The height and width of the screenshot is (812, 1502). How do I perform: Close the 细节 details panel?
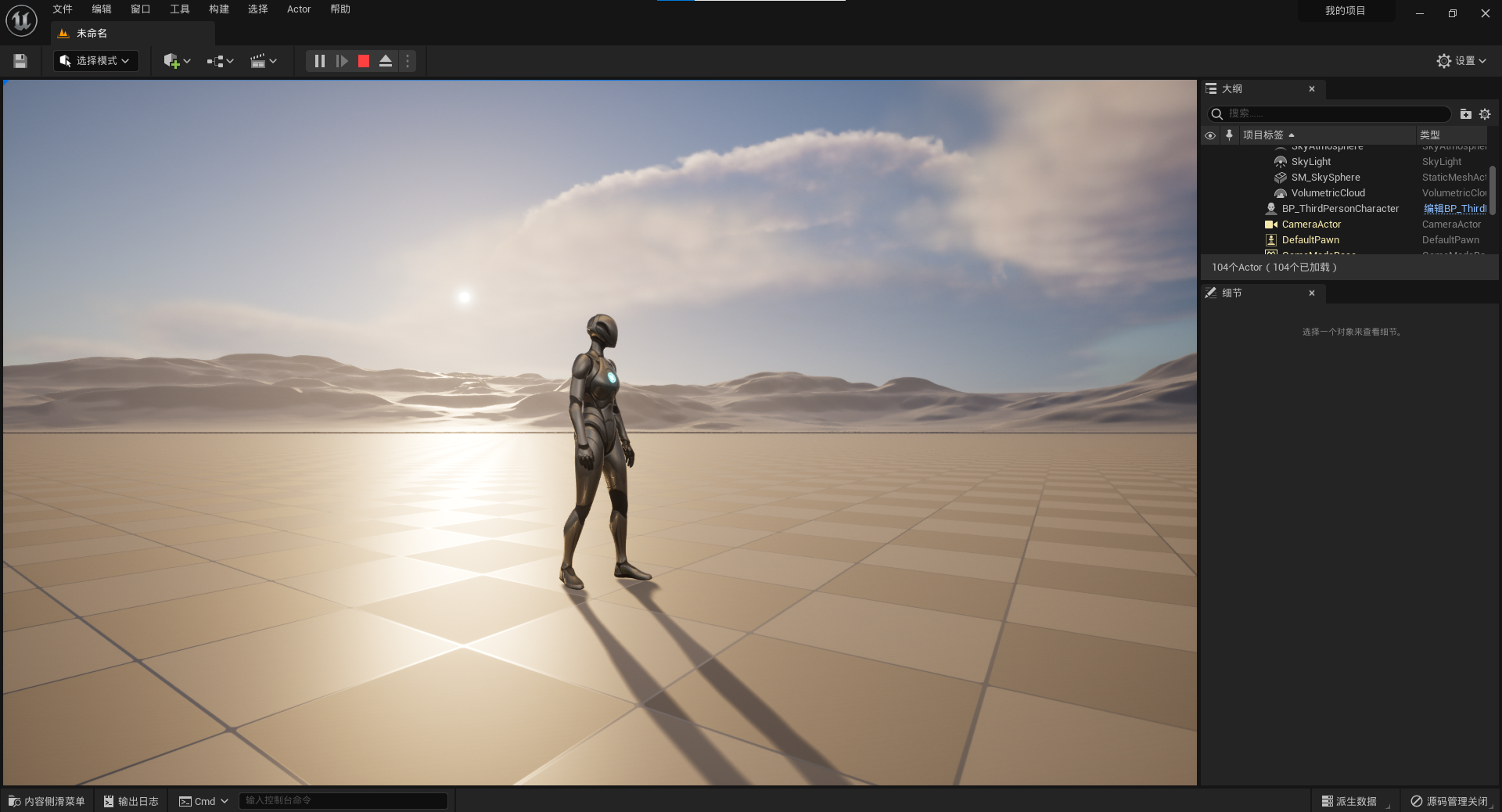[x=1312, y=293]
